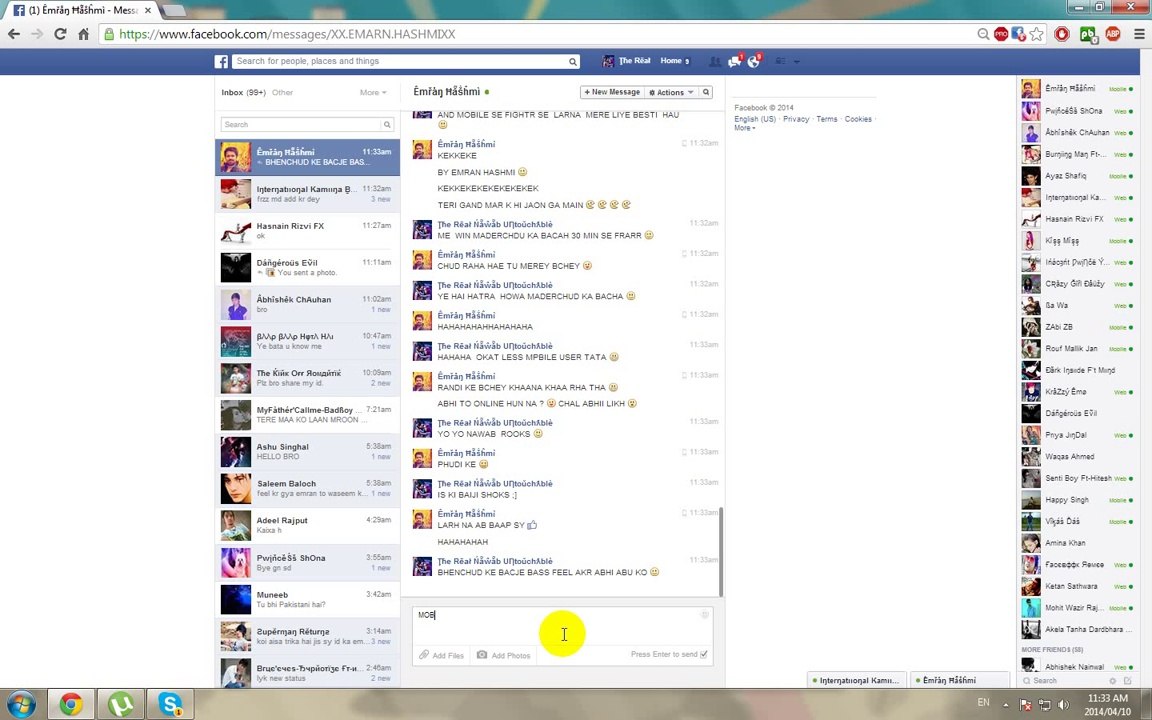This screenshot has height=720, width=1152.
Task: Focus the Facebook top search field
Action: click(x=400, y=62)
